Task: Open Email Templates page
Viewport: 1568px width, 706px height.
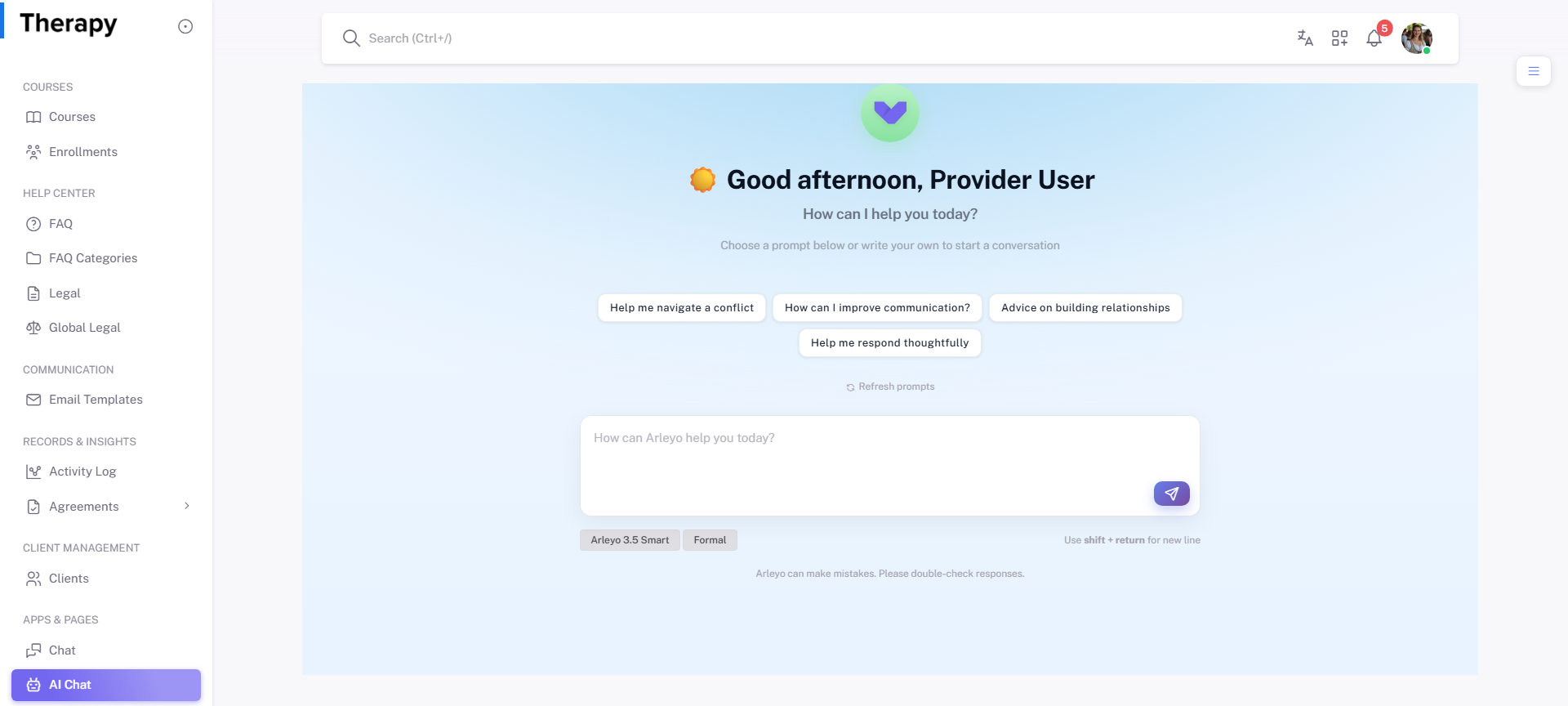Action: 106,400
